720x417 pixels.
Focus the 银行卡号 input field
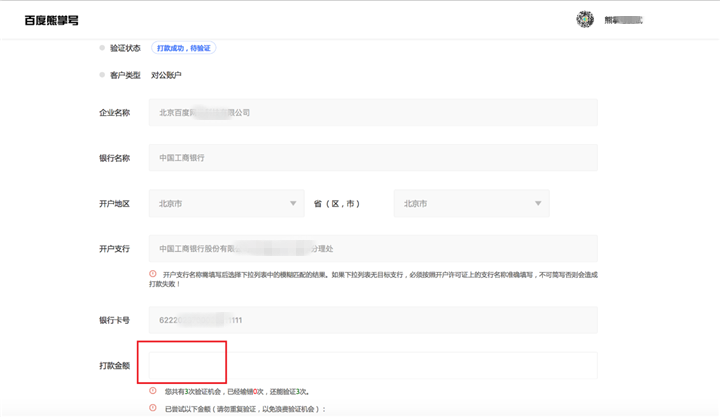pos(373,320)
